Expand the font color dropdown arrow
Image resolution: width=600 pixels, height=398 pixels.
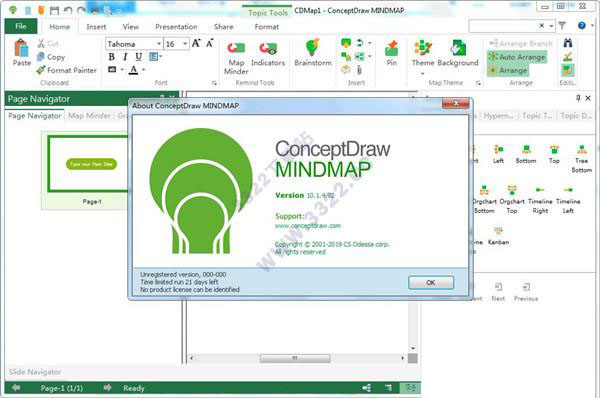tap(144, 70)
